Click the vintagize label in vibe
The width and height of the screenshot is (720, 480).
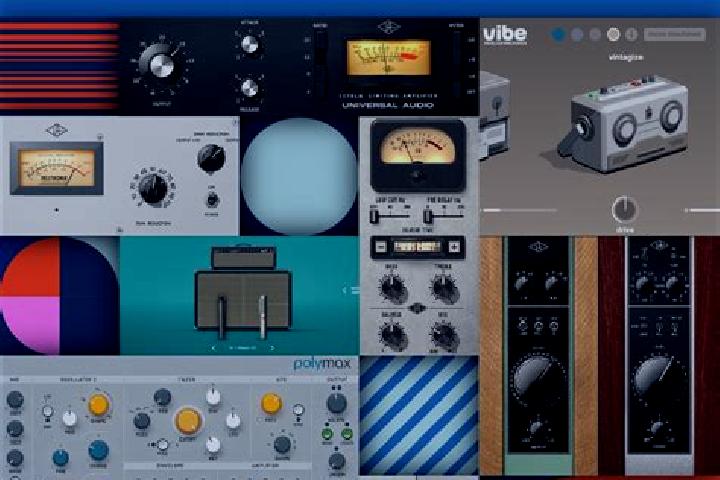click(625, 57)
